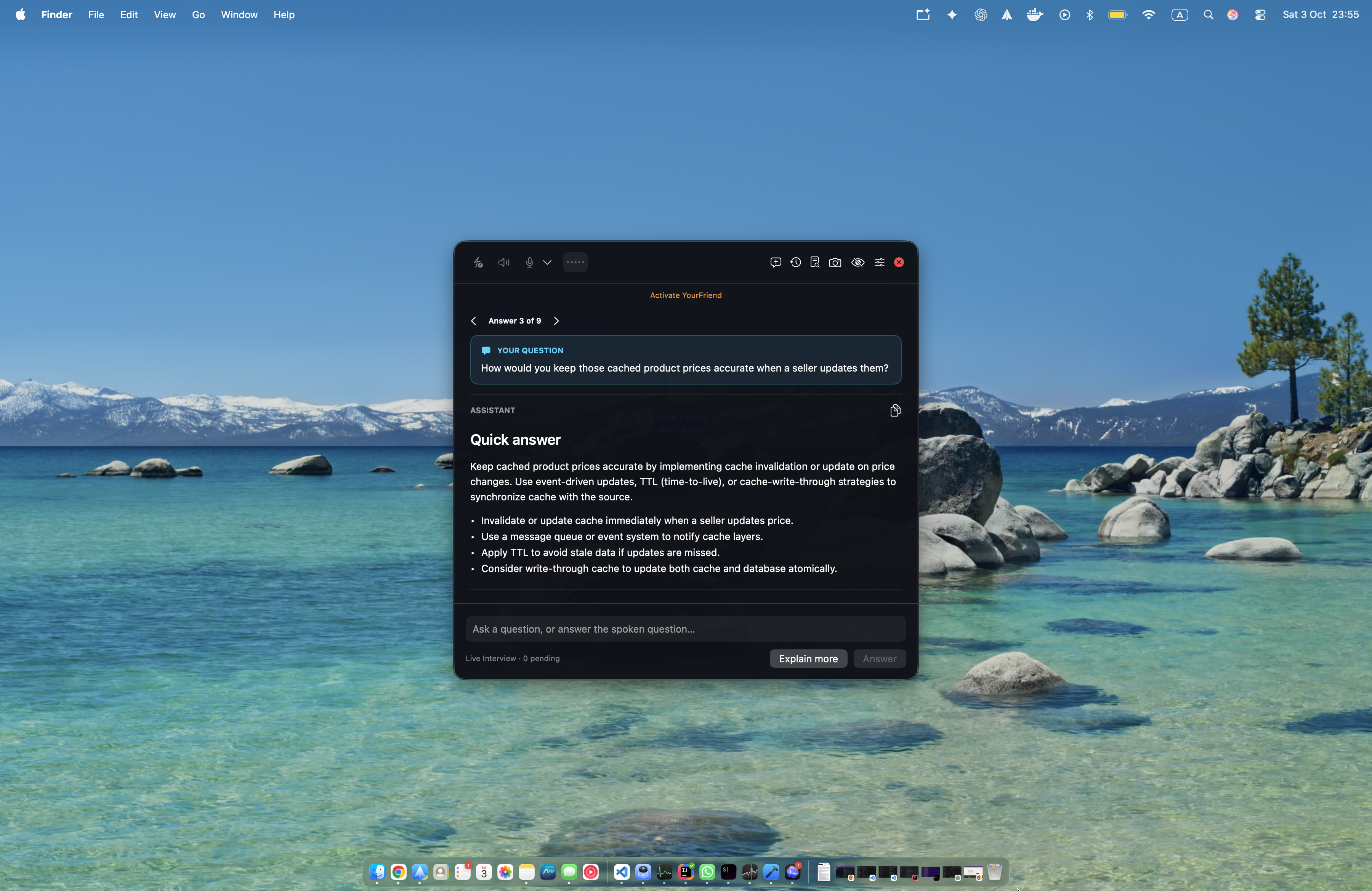Open the Apple menu
1372x891 pixels.
tap(20, 14)
